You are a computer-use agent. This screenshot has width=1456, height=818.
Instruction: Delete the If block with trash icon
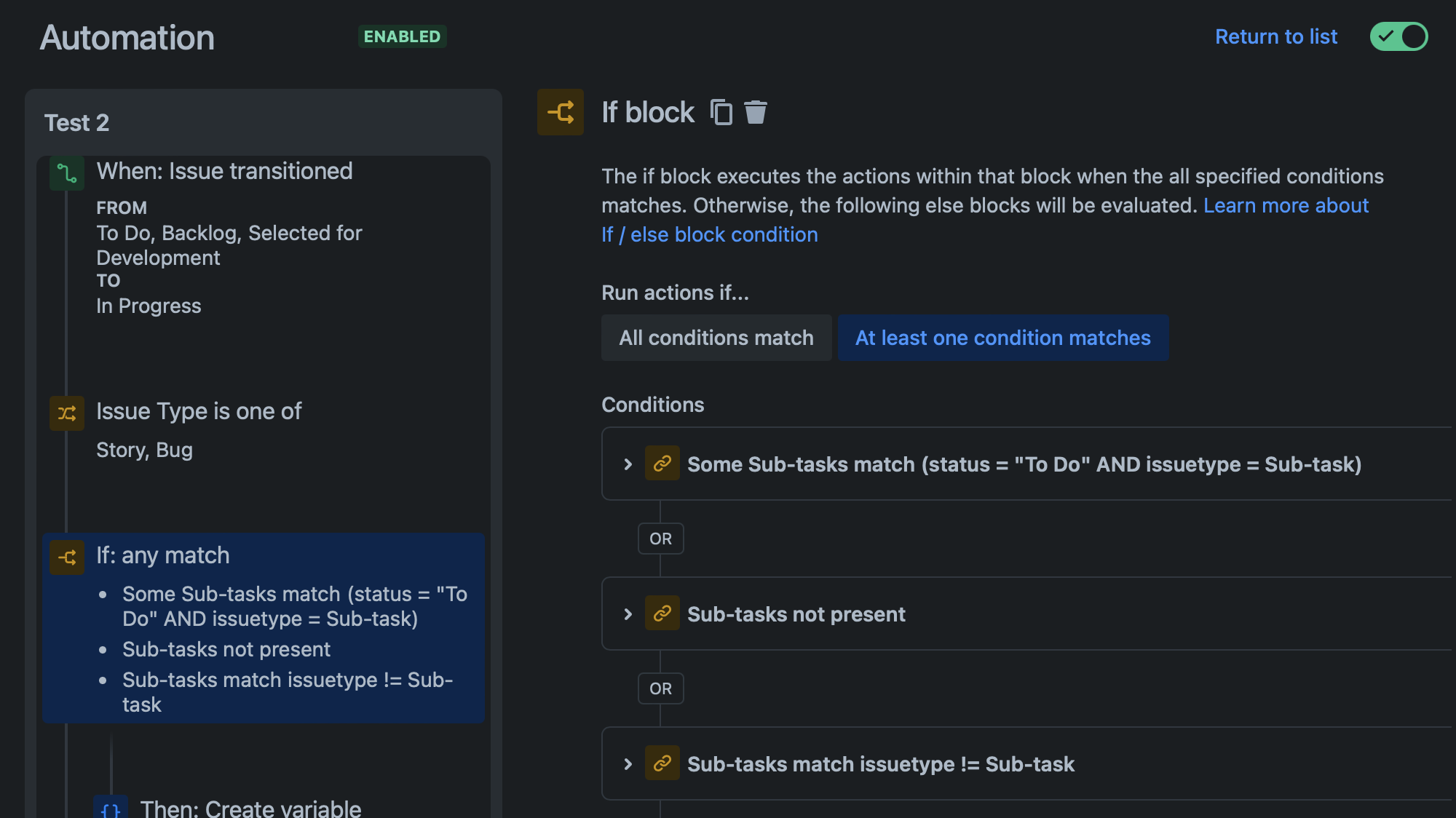(x=756, y=112)
